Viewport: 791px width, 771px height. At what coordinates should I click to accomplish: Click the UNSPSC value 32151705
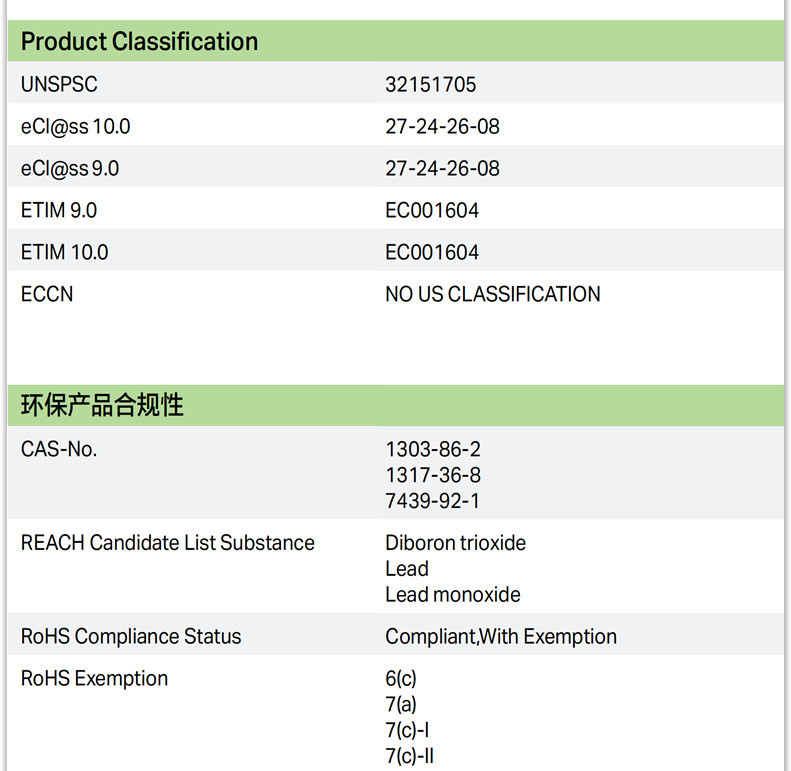(431, 85)
